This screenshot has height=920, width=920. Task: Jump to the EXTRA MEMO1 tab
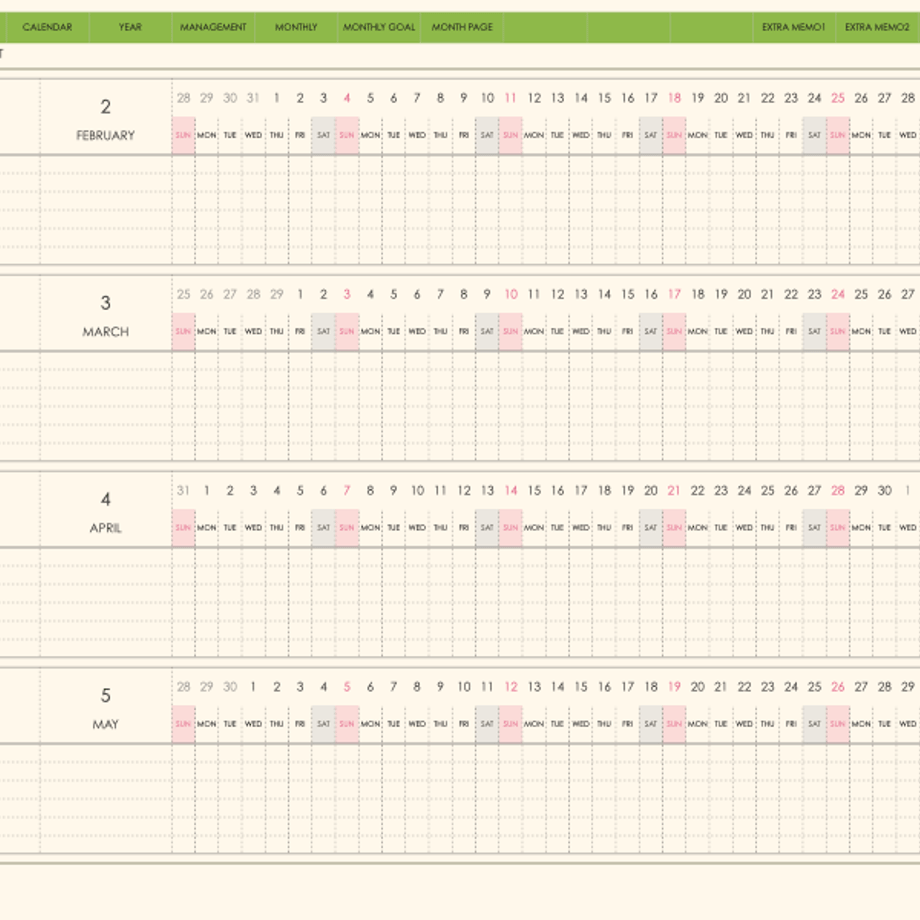794,27
